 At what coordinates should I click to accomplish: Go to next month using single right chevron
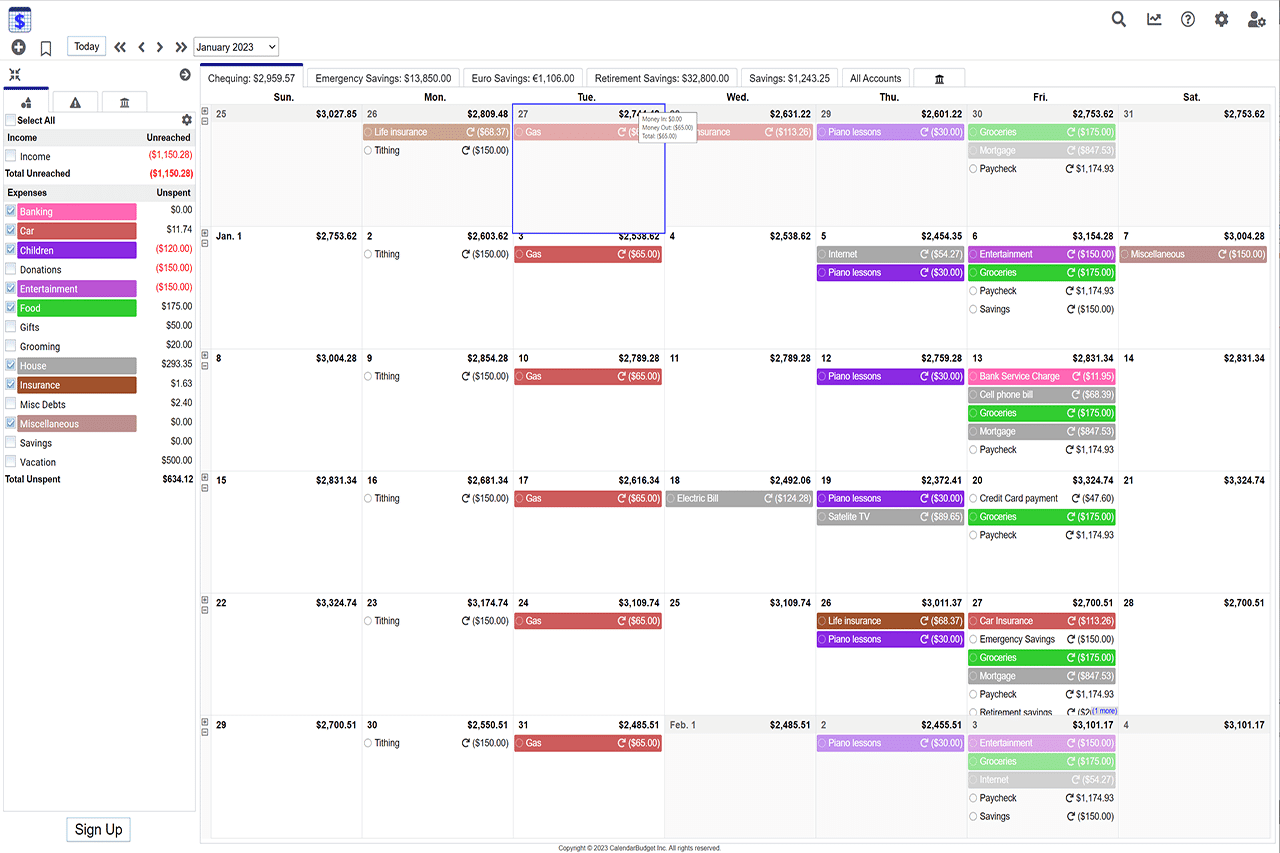tap(160, 47)
